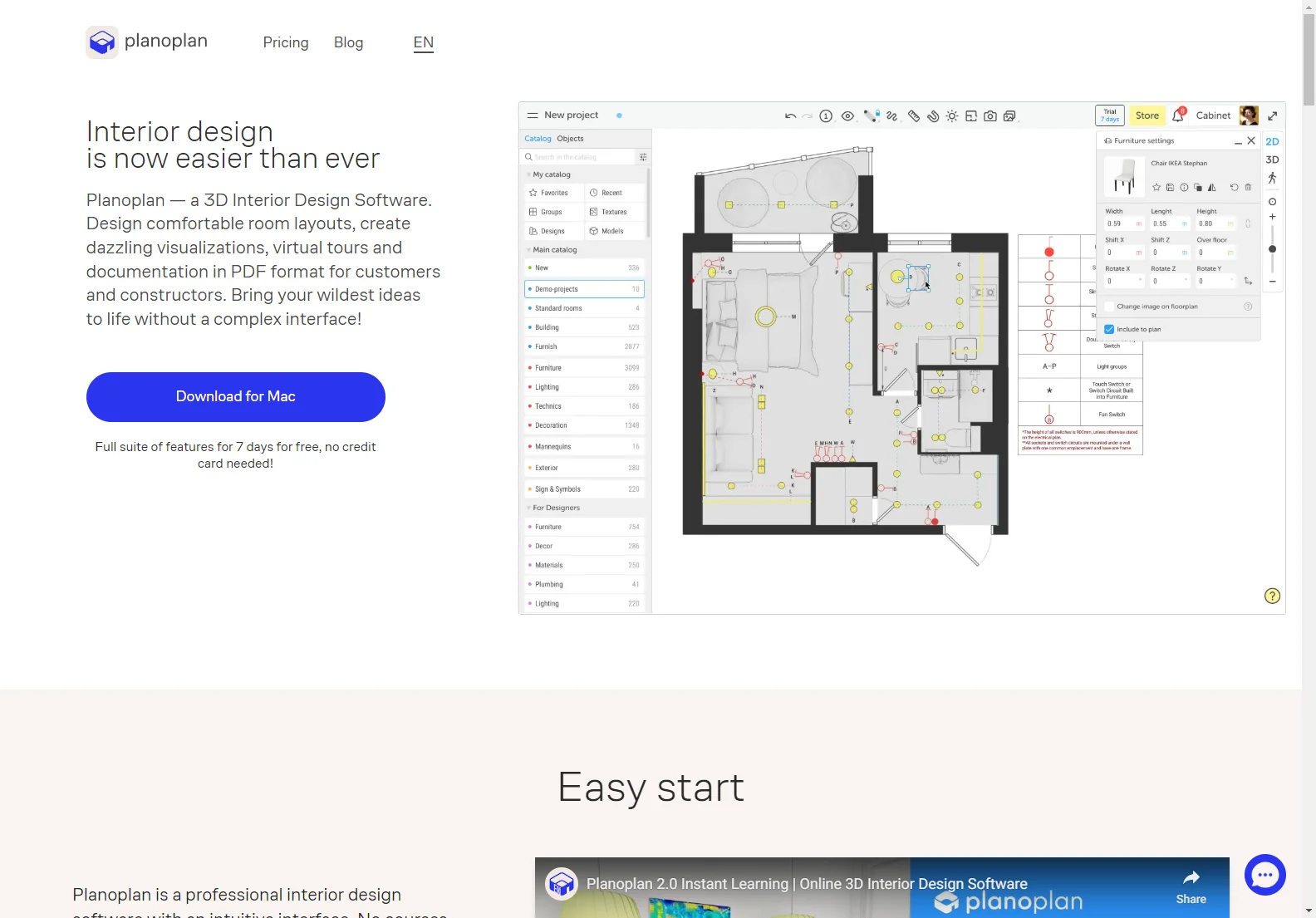Expand the Sign & Symbols catalog category
This screenshot has height=918, width=1316.
[585, 489]
